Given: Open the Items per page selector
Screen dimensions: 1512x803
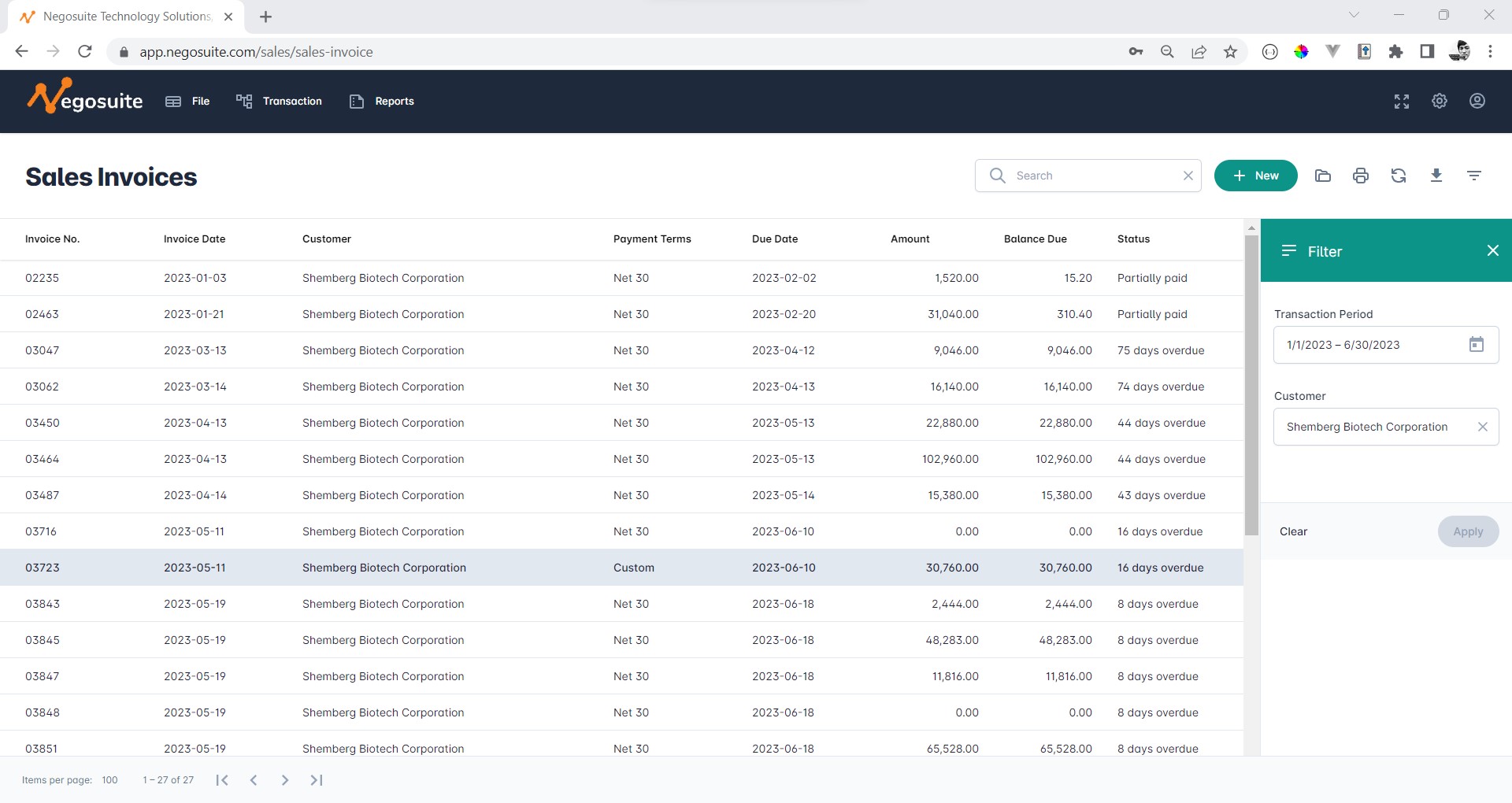Looking at the screenshot, I should click(x=109, y=780).
